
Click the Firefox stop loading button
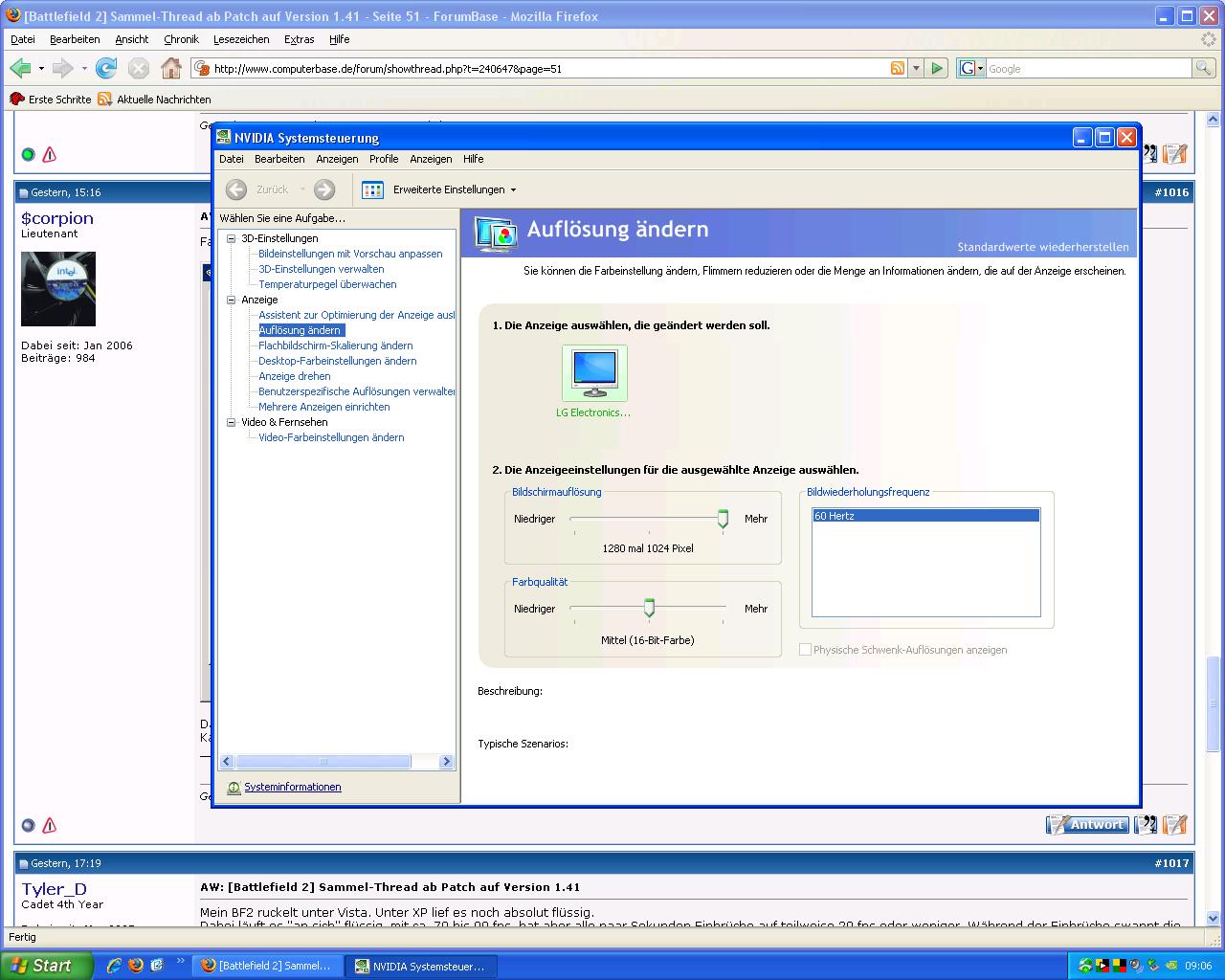pos(139,68)
